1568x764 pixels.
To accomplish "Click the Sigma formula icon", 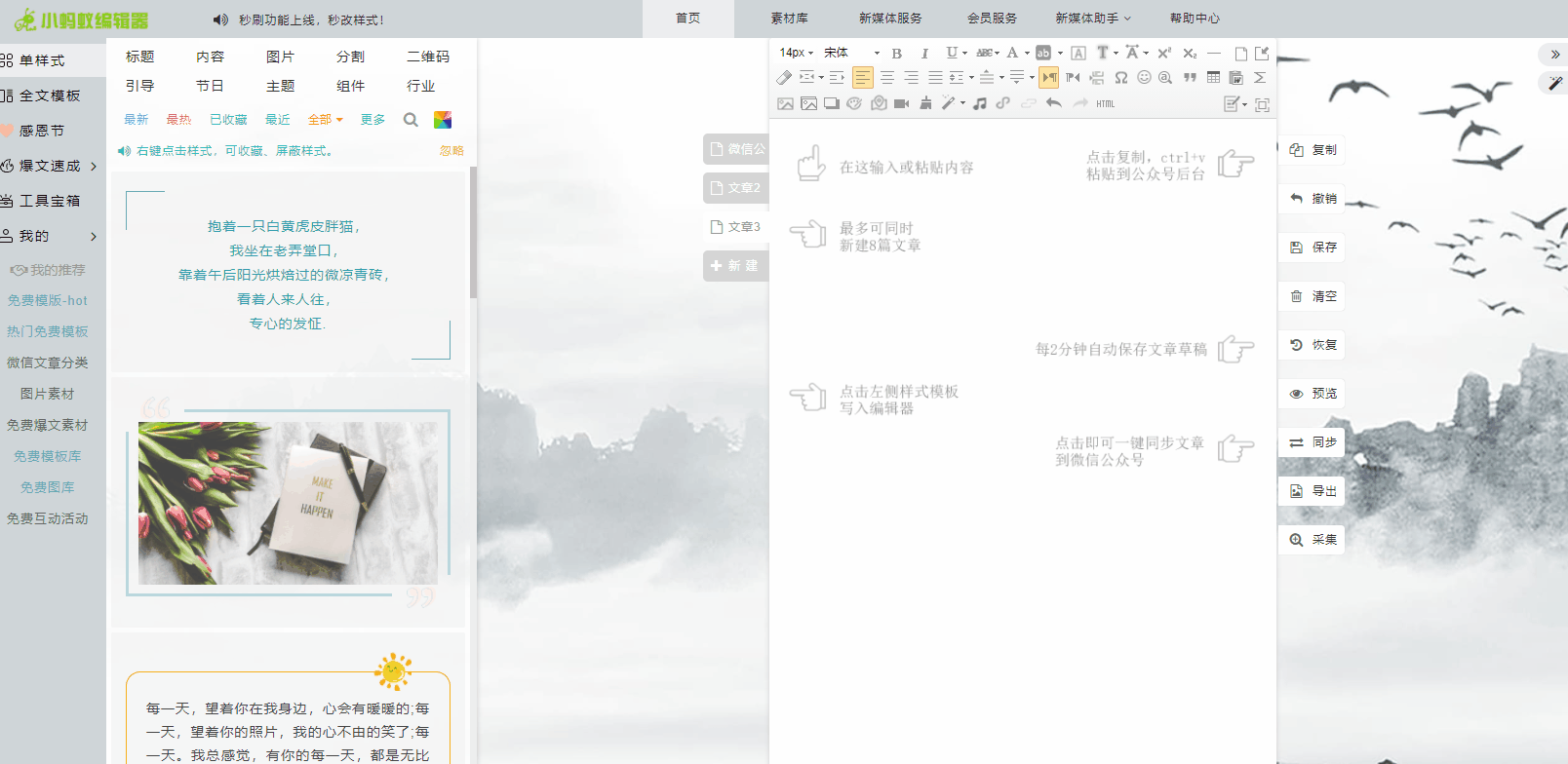I will [x=1260, y=77].
